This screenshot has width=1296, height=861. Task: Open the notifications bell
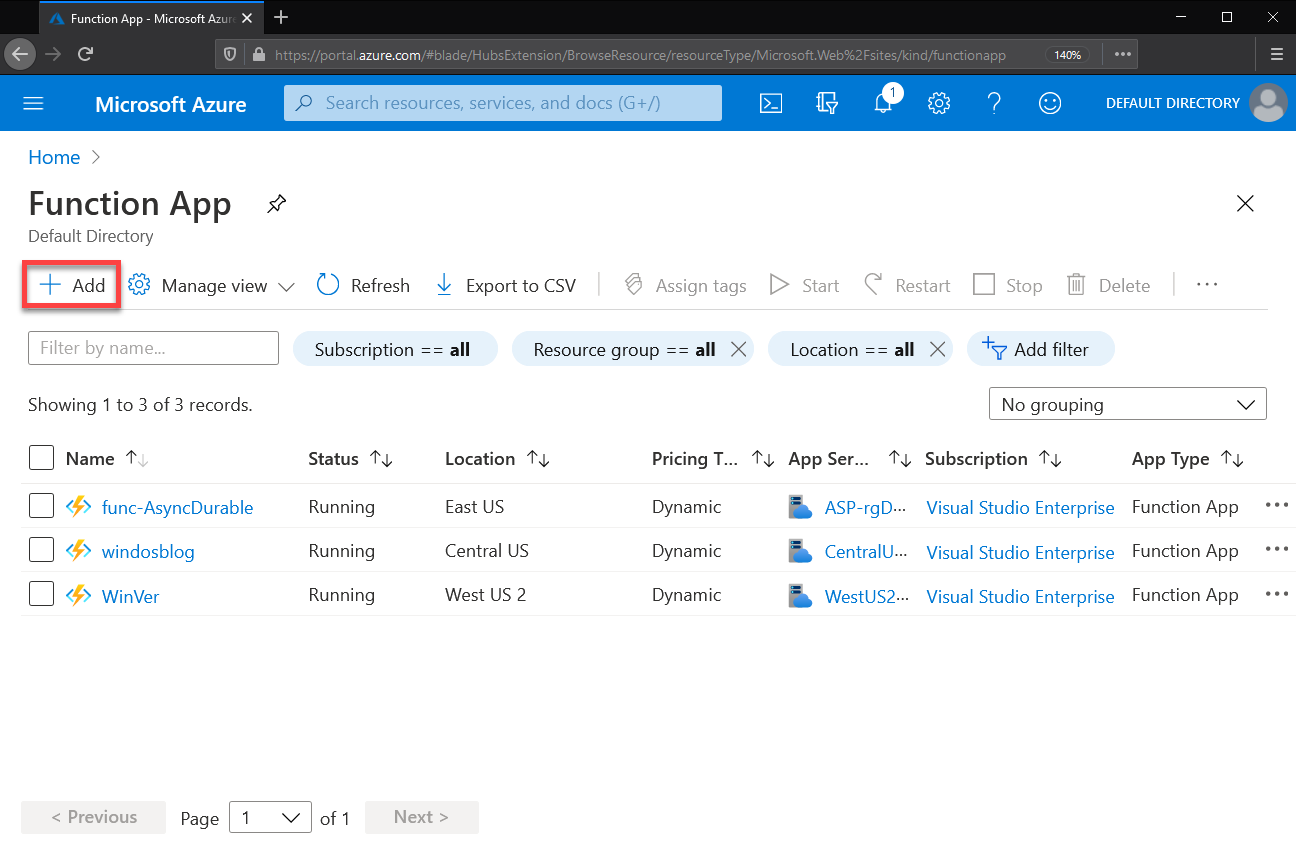tap(884, 101)
